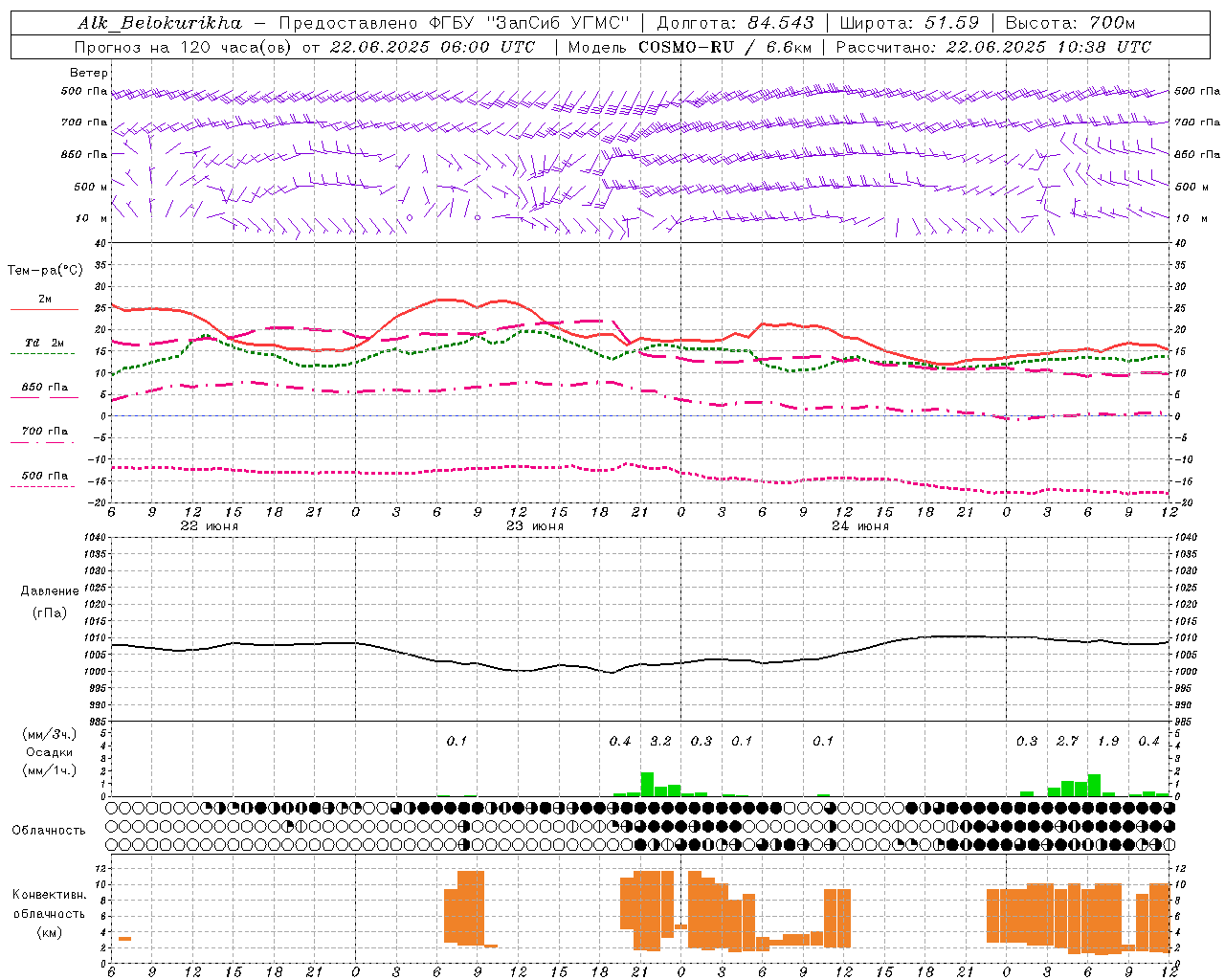Viewport: 1225px width, 980px height.
Task: Click the latitude value Широта: 51.59
Action: pyautogui.click(x=909, y=22)
